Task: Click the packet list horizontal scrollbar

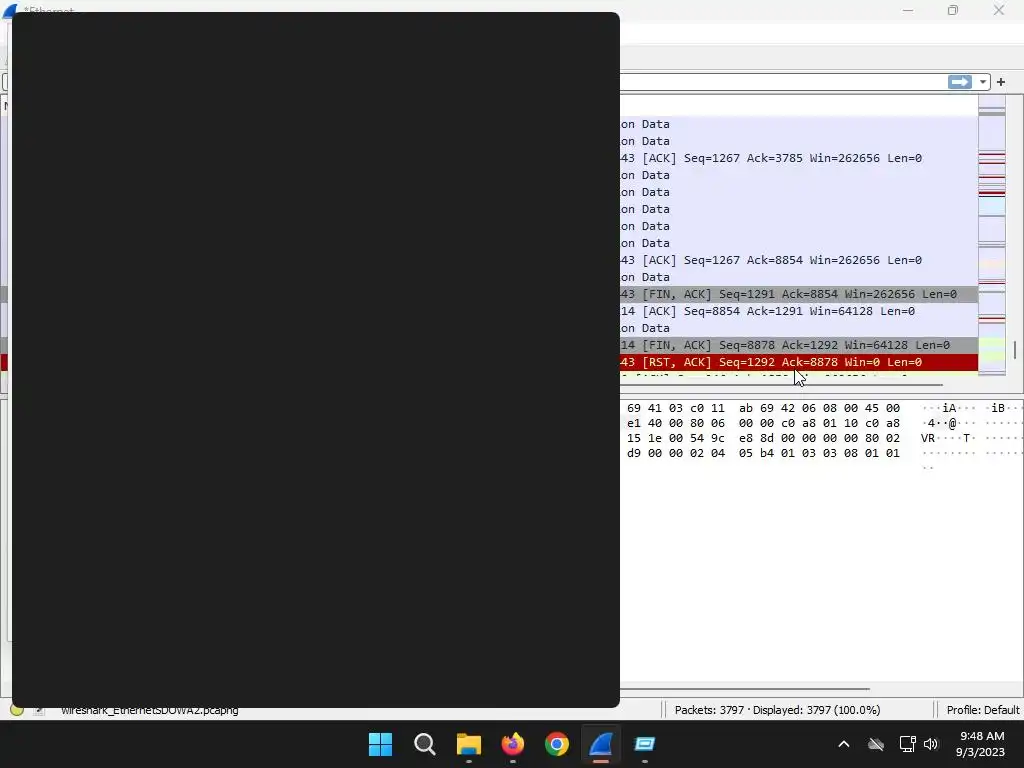Action: click(x=780, y=385)
